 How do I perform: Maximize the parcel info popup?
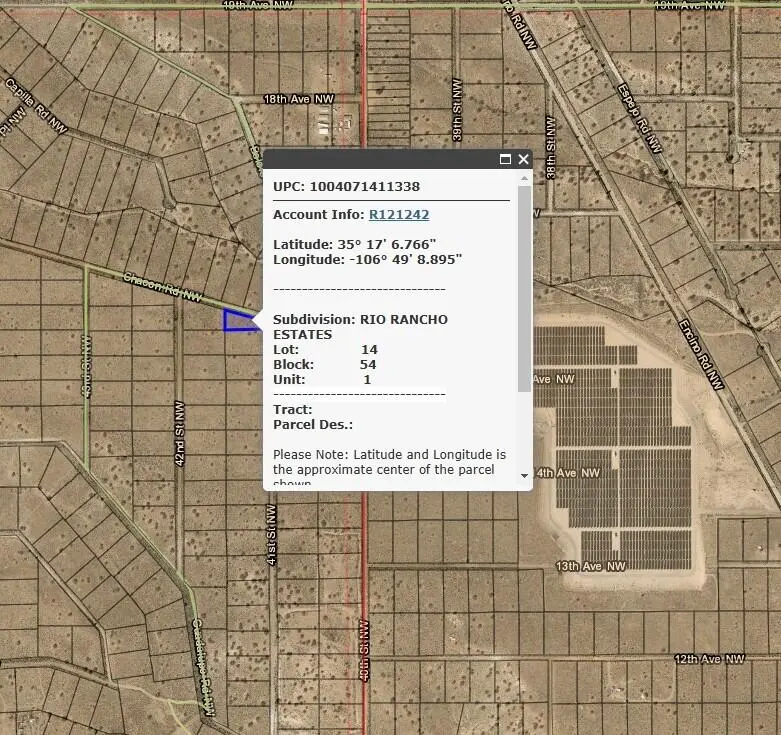(505, 159)
